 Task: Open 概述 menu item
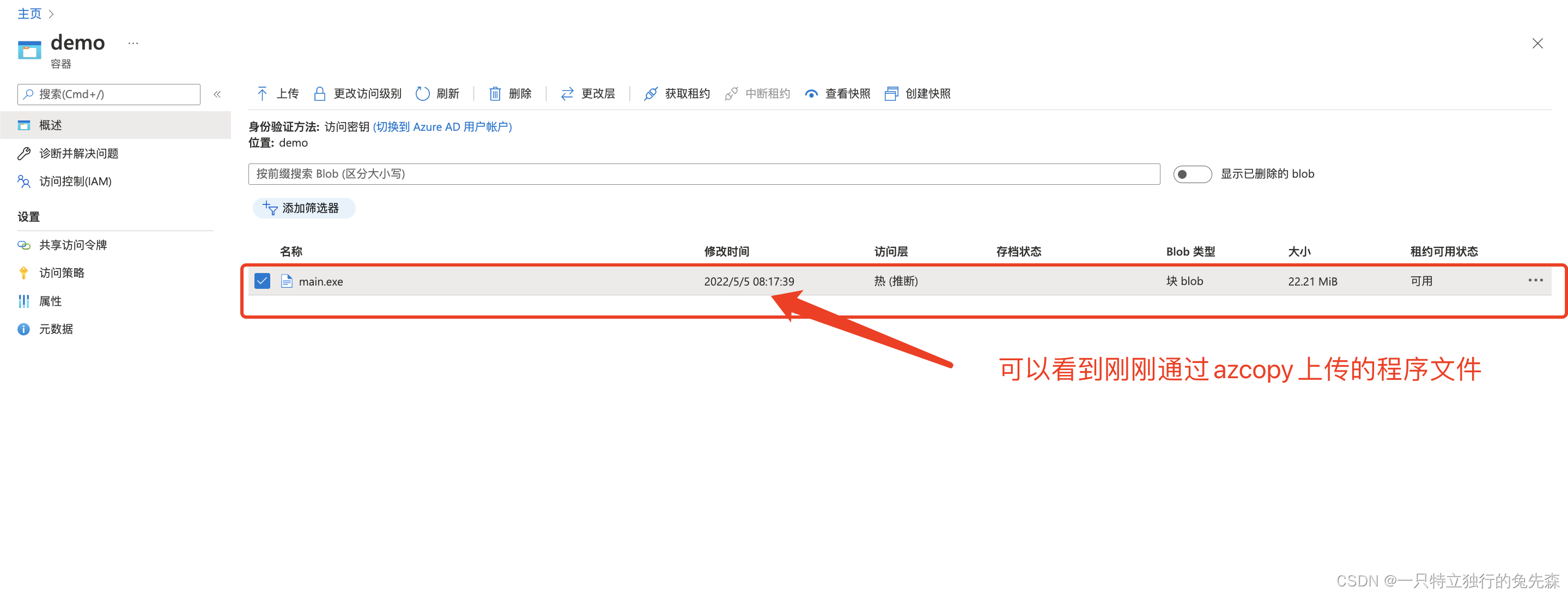point(116,125)
